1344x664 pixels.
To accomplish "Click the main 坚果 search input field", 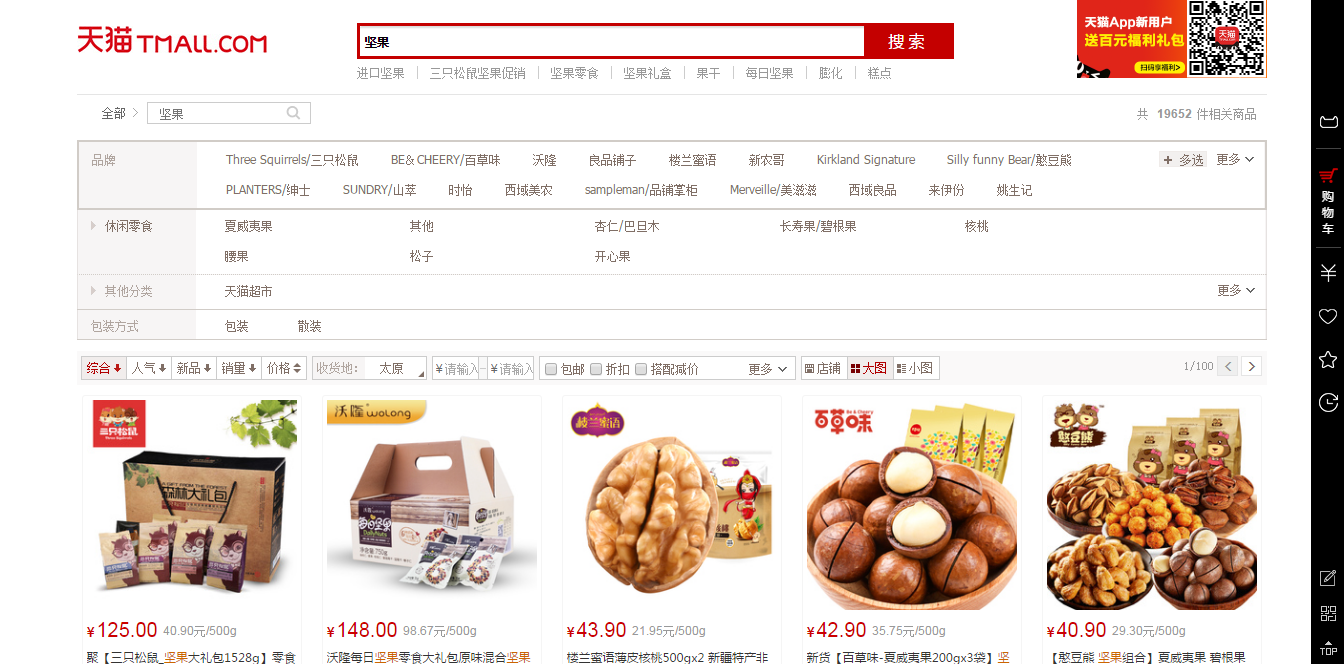I will coord(611,41).
